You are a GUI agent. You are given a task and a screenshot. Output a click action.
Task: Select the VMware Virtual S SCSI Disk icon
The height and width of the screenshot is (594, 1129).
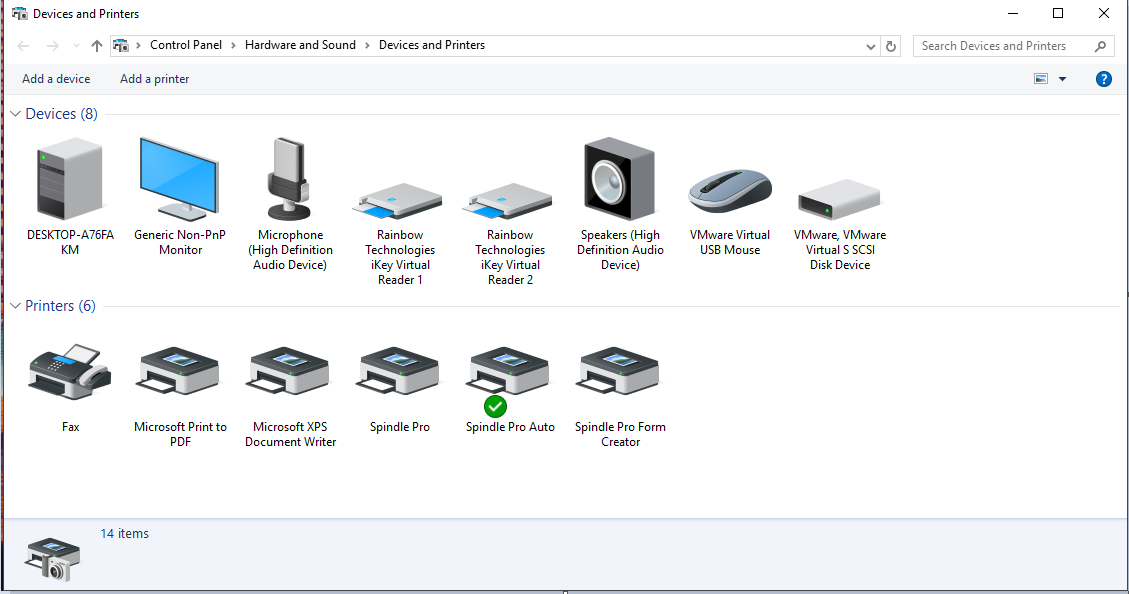click(x=839, y=199)
